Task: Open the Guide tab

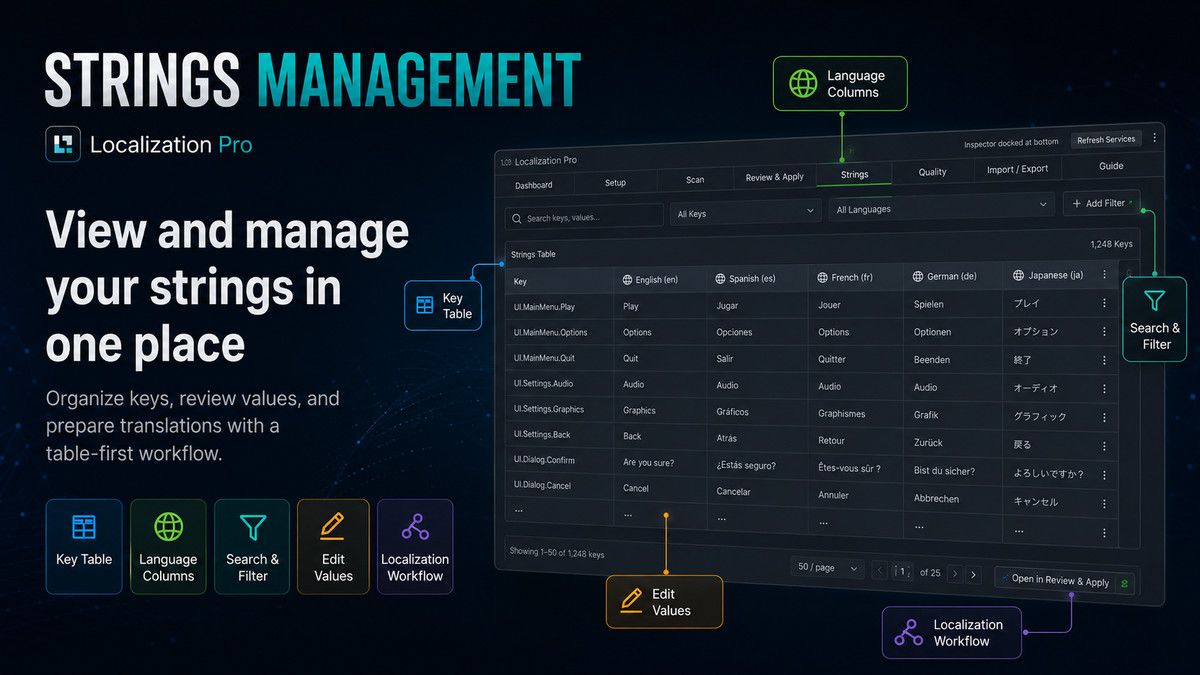Action: [1111, 166]
